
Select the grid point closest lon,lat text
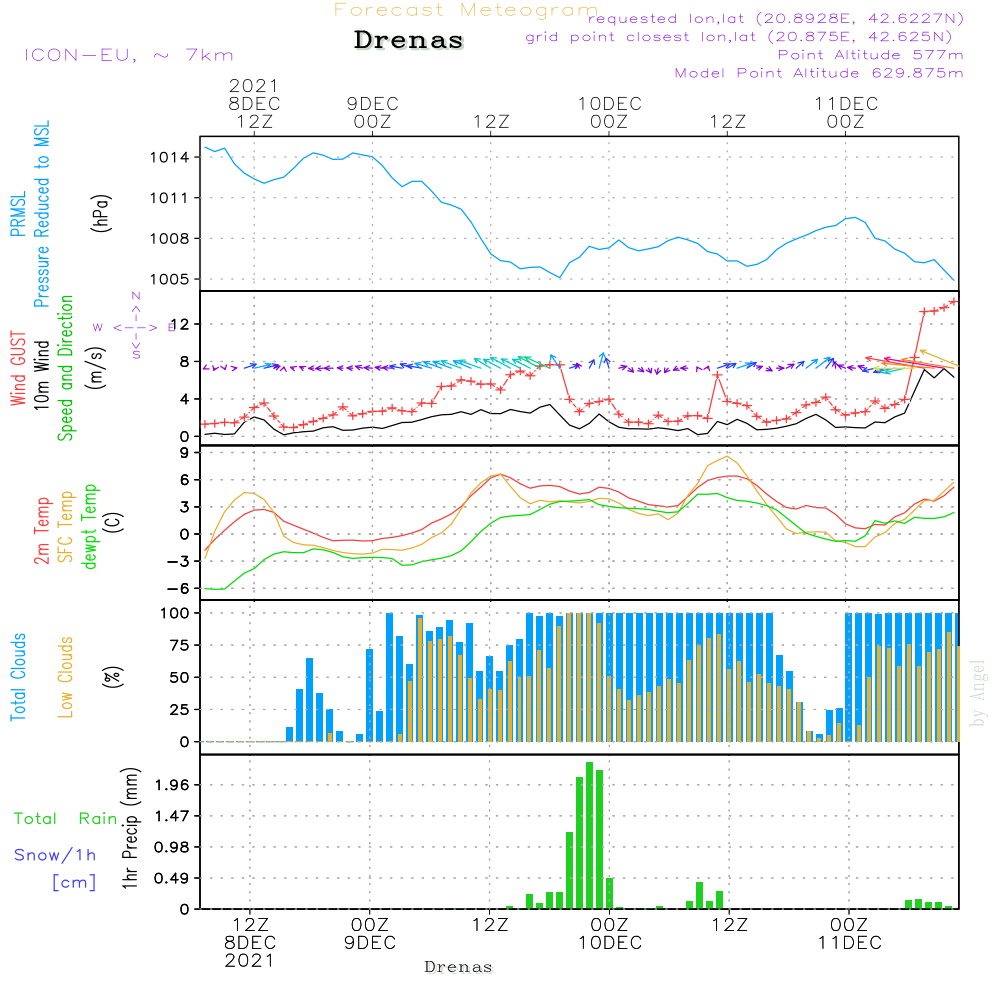745,37
